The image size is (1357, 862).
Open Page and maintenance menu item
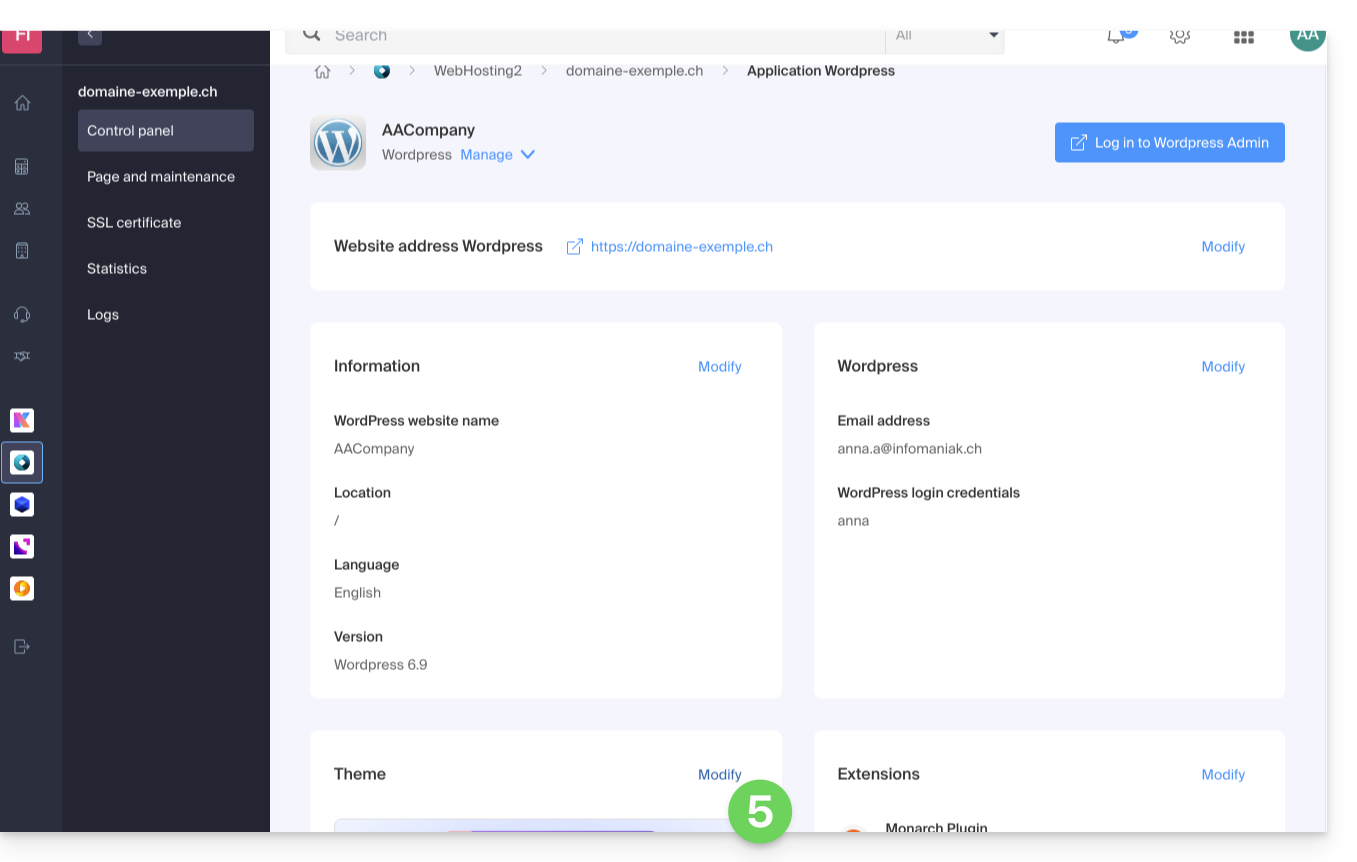(x=161, y=177)
